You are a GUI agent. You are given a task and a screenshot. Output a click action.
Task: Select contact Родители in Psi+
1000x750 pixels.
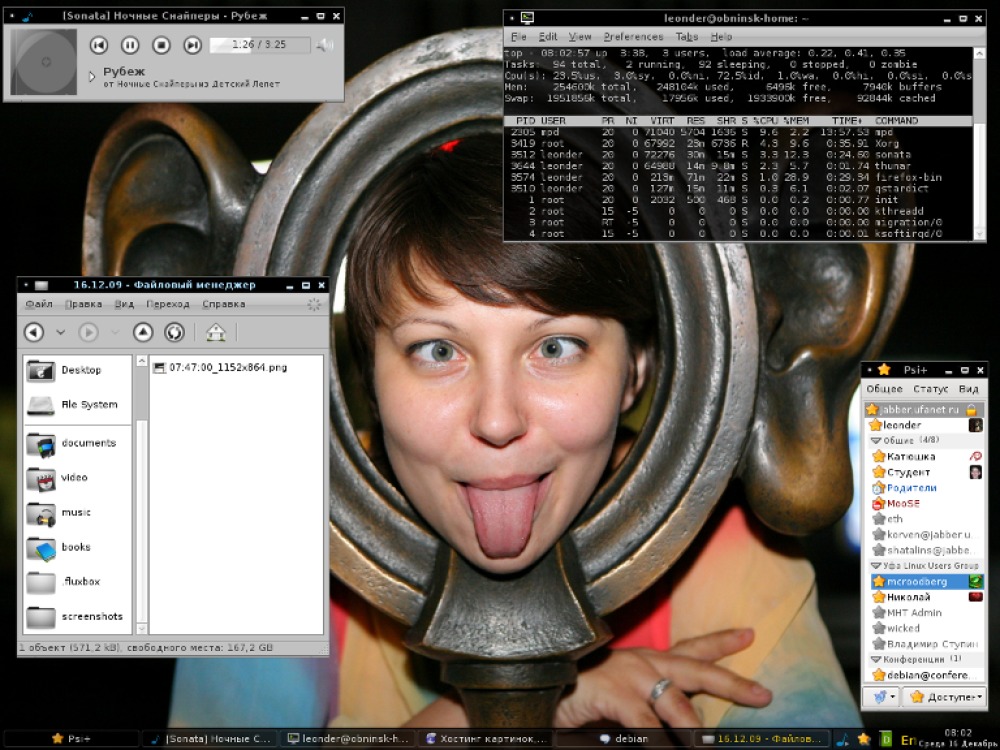point(927,488)
